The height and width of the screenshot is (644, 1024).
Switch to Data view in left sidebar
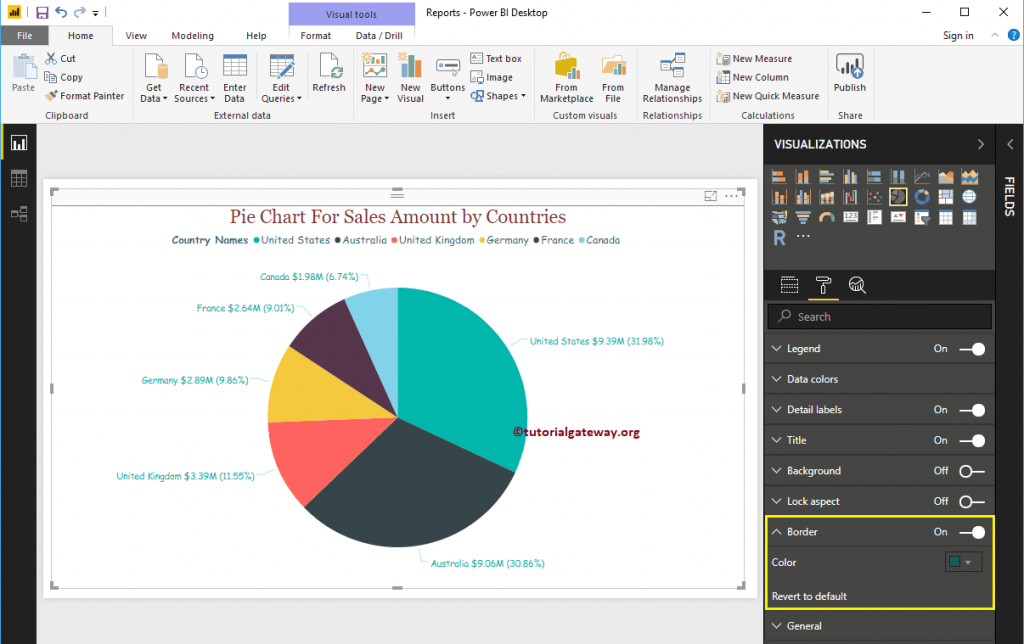point(19,178)
